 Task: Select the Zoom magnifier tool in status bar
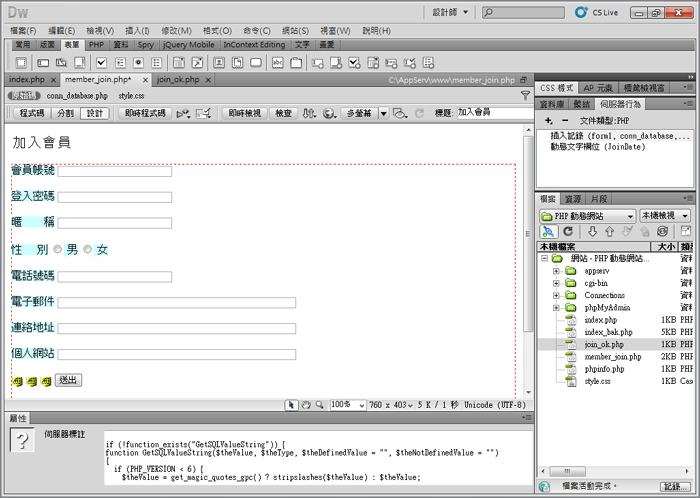[x=320, y=405]
